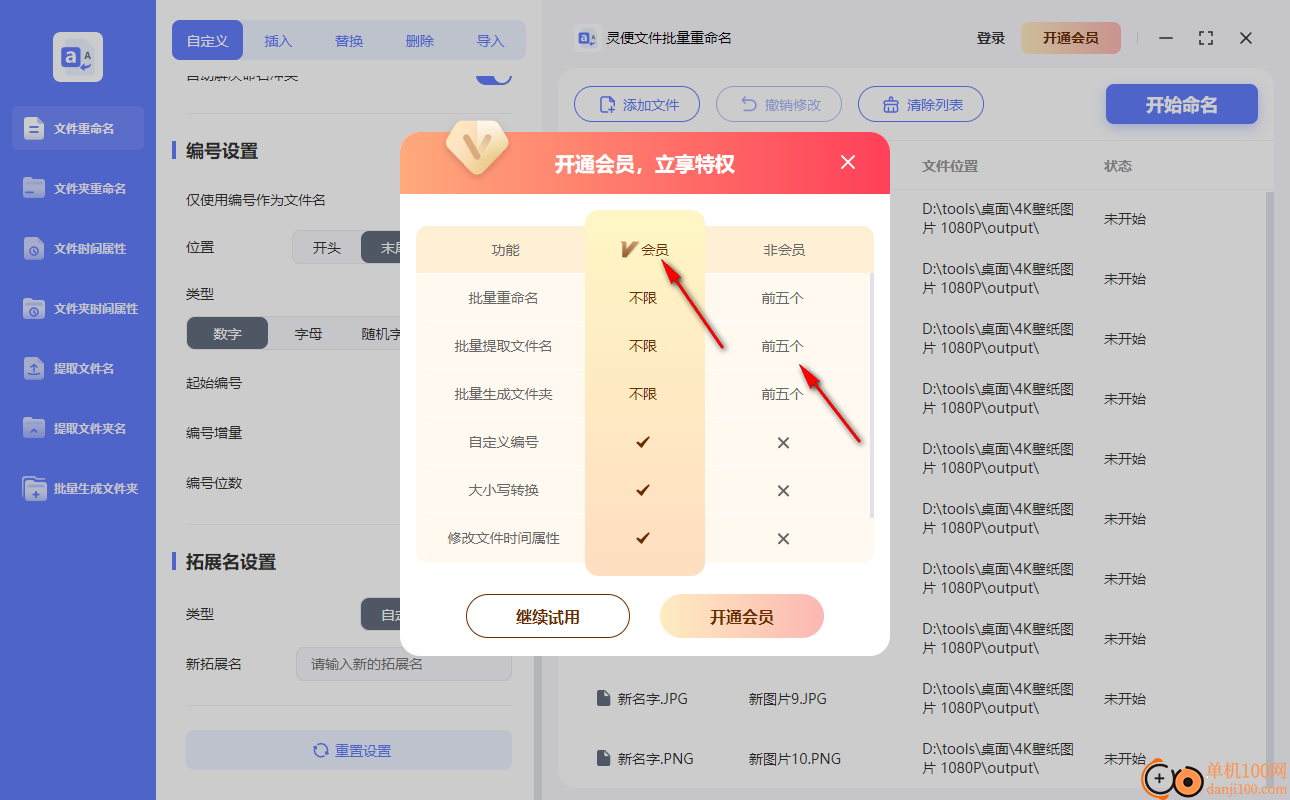Click the app icon next to 灵便文件批量重命名
The image size is (1290, 800).
pos(587,38)
